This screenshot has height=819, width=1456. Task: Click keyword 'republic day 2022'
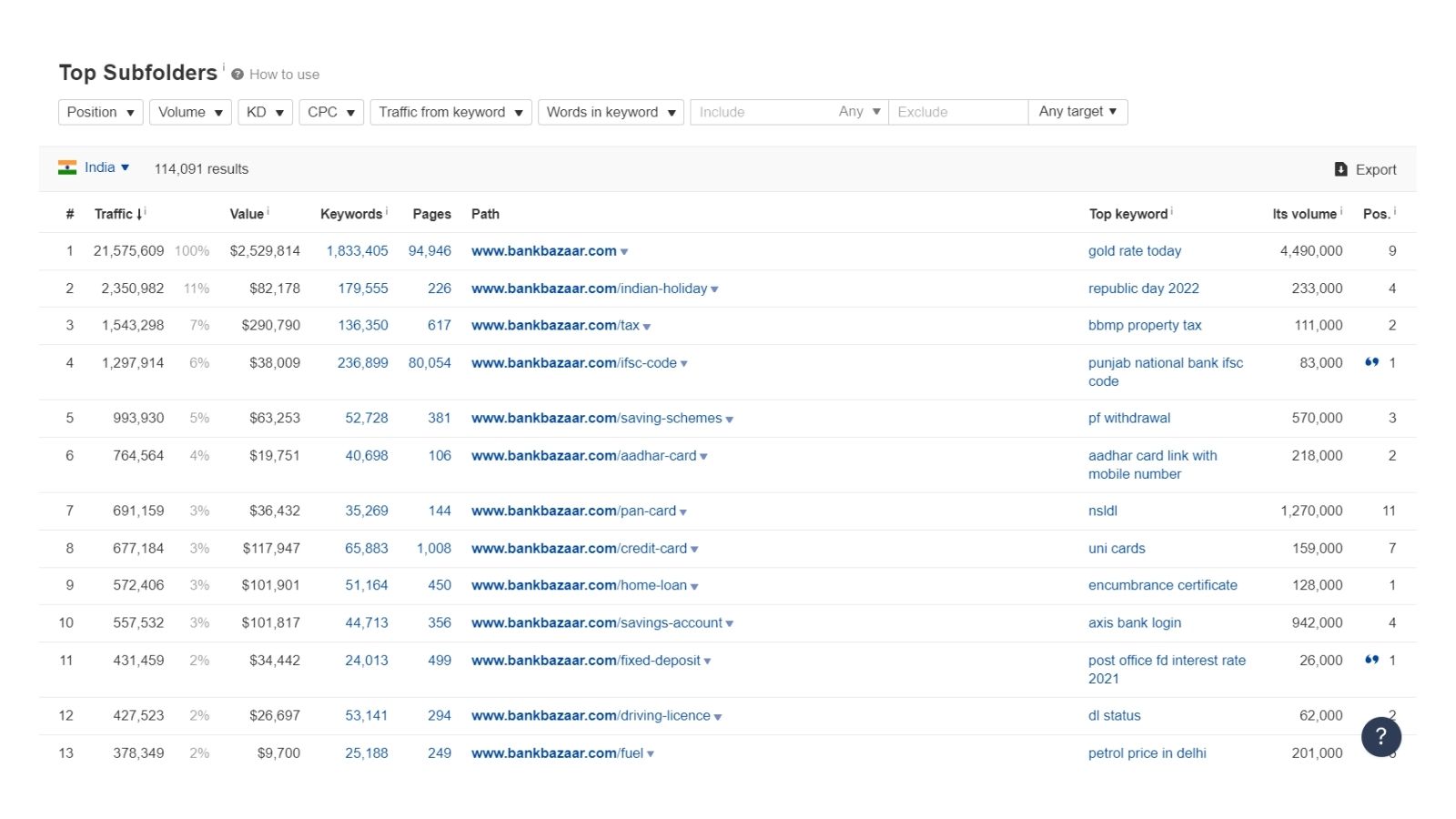pos(1144,288)
